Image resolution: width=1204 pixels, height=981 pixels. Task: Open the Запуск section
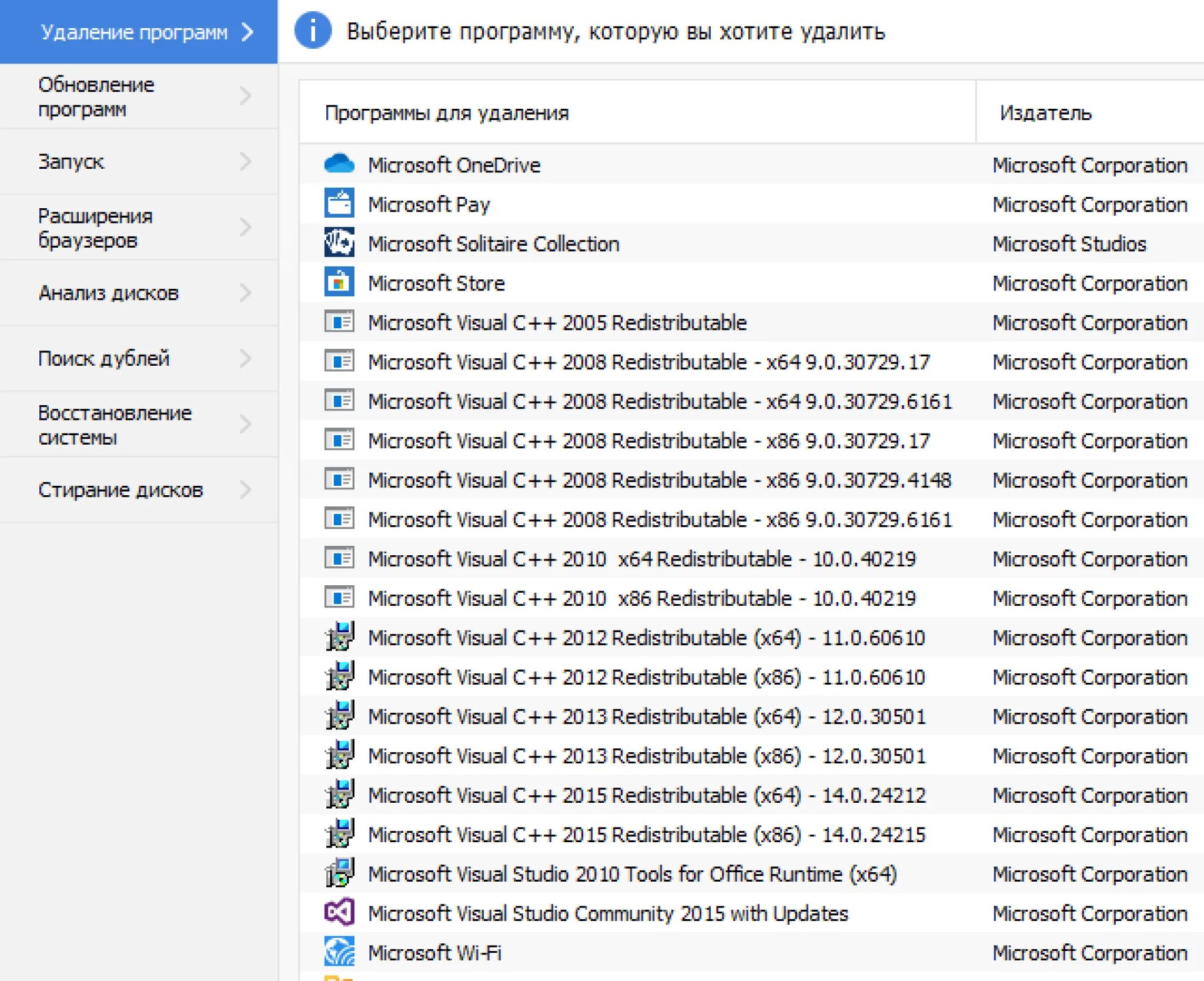point(71,161)
